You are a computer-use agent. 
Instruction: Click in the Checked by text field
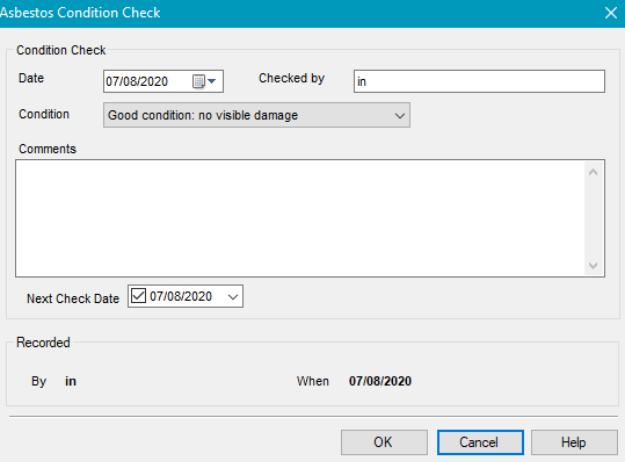478,82
